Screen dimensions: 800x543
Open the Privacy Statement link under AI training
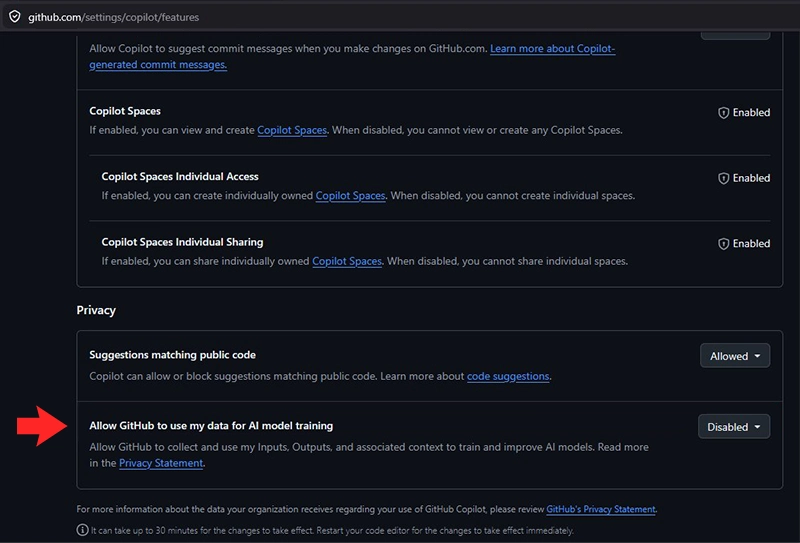point(161,463)
